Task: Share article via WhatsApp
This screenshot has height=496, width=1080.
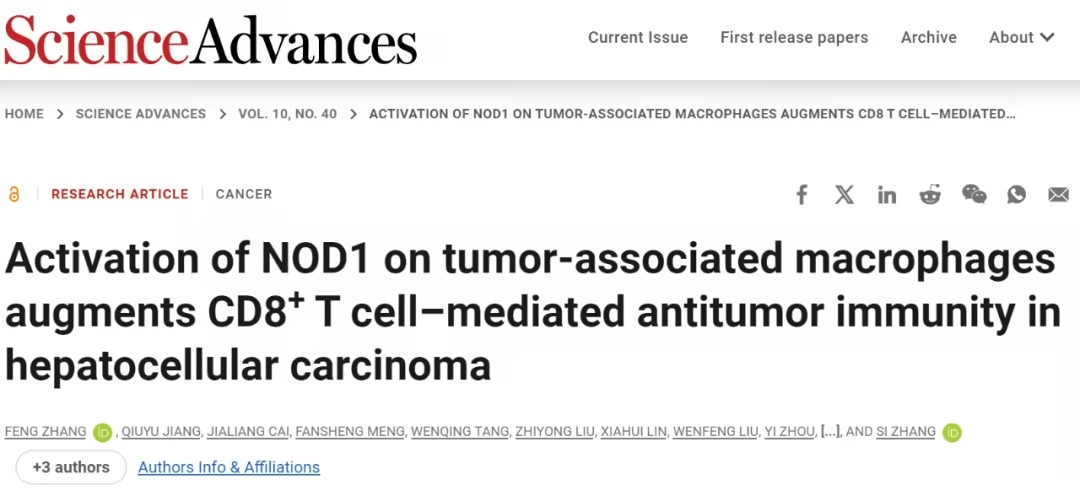Action: tap(1017, 195)
